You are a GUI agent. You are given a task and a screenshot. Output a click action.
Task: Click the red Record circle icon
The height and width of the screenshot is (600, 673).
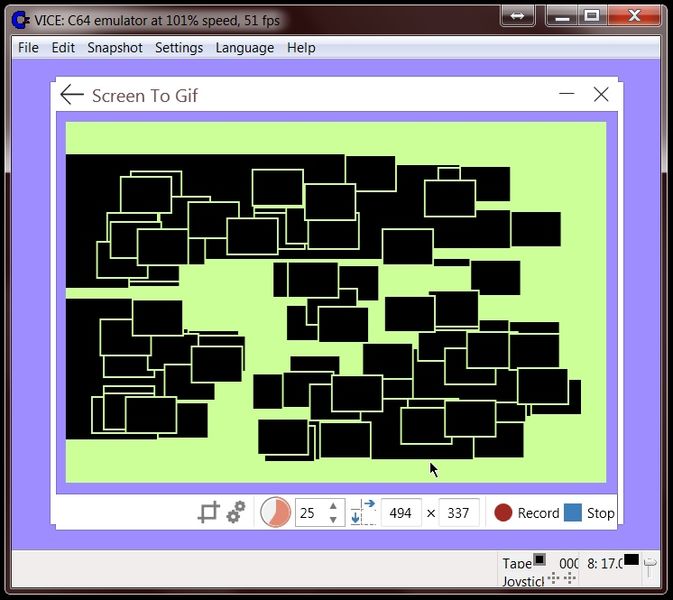[503, 513]
